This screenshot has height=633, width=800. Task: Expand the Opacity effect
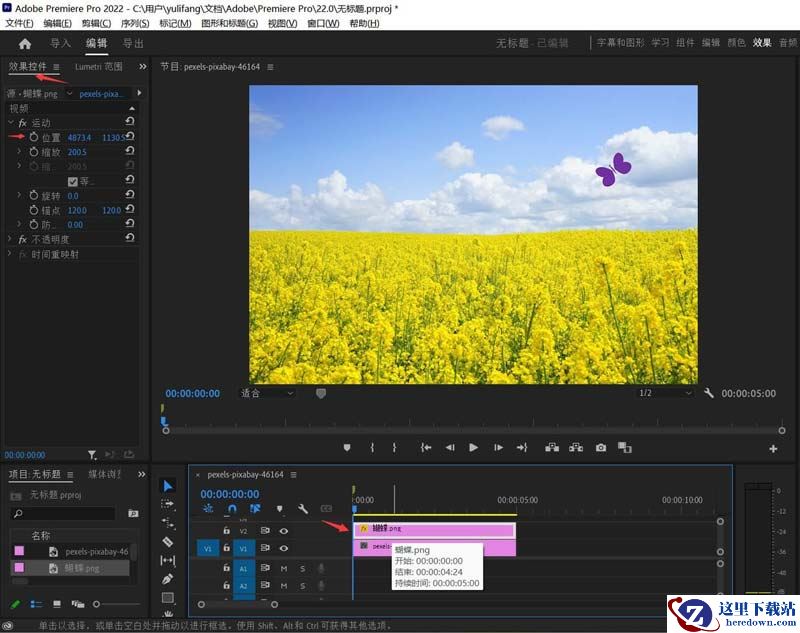10,238
